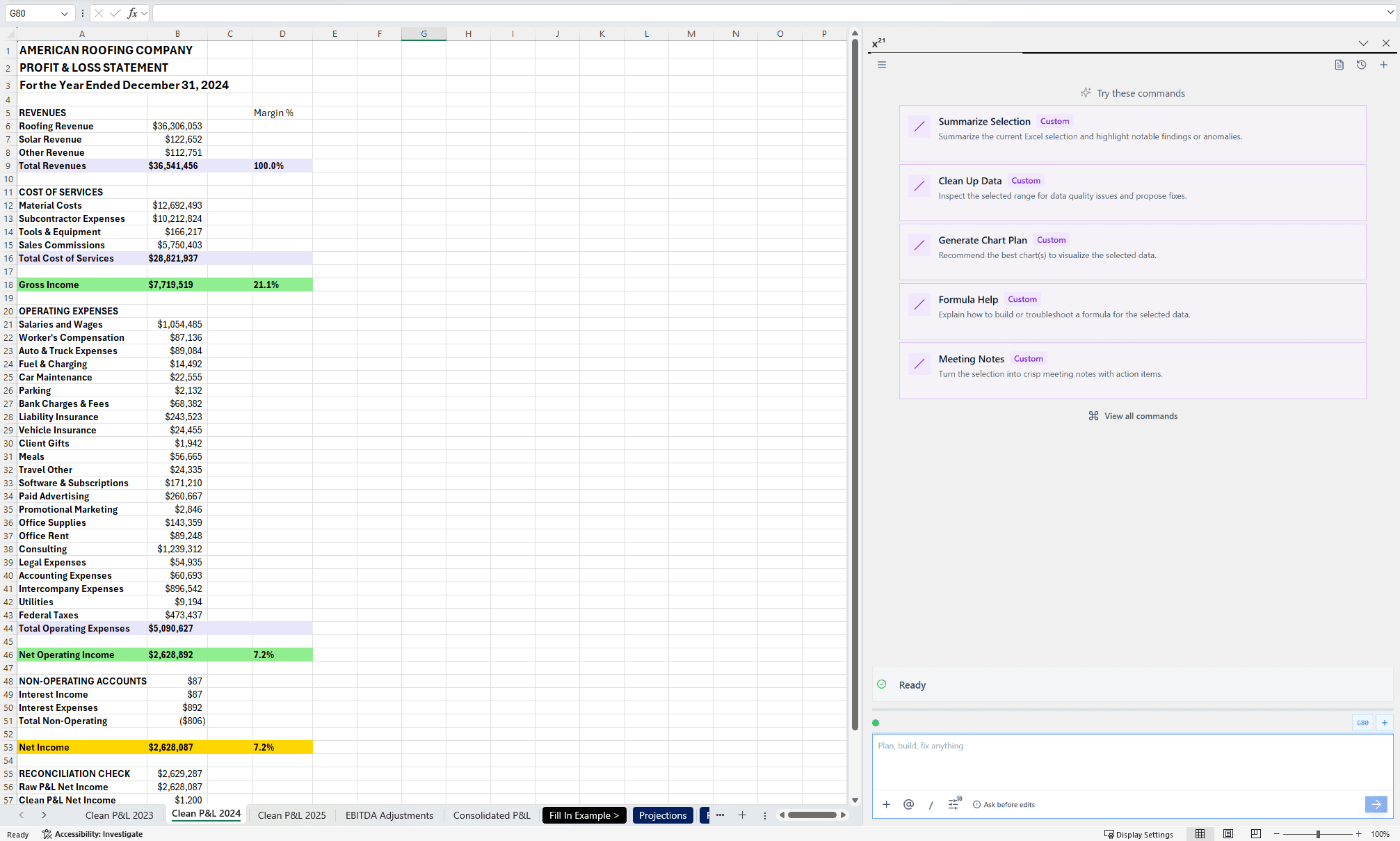Switch to Page Layout view icon
Viewport: 1400px width, 841px height.
click(x=1228, y=834)
